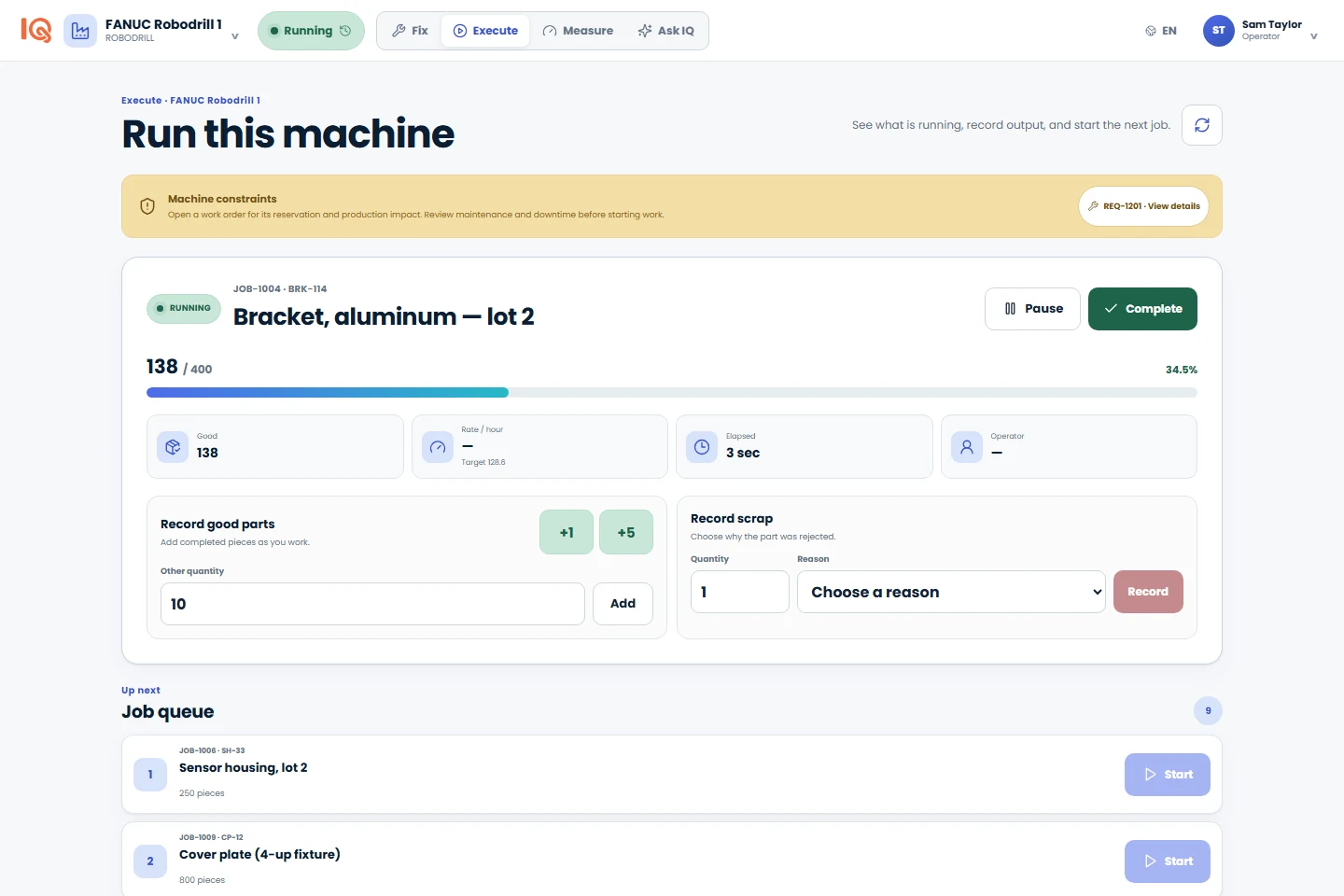Click the Elapsed clock icon
1344x896 pixels.
[702, 447]
